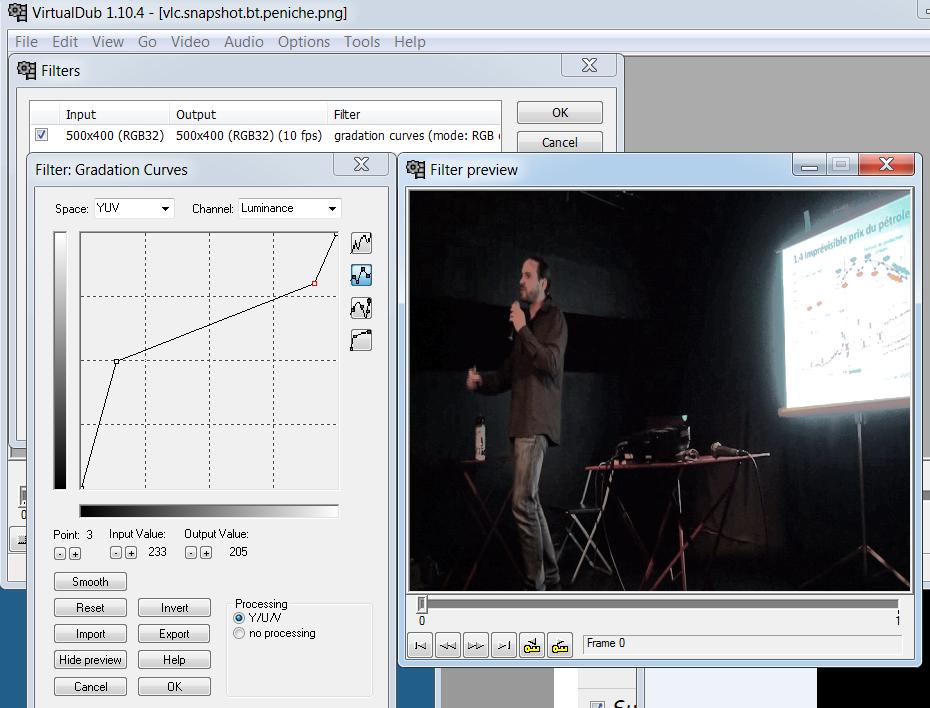Uncheck the gradation curves filter checkbox
Image resolution: width=930 pixels, height=708 pixels.
[x=41, y=135]
